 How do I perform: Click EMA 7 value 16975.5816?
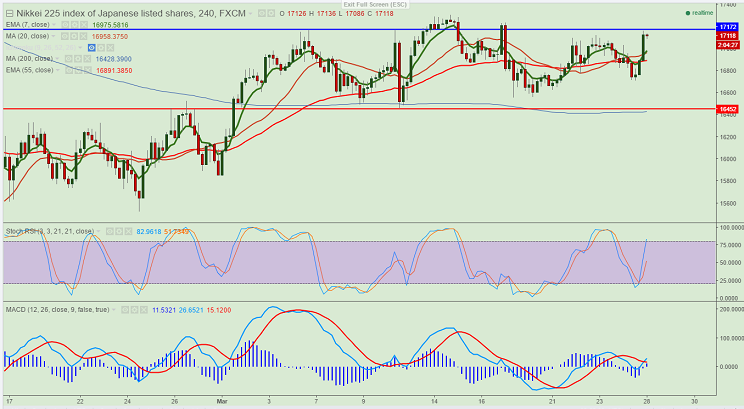(x=110, y=25)
